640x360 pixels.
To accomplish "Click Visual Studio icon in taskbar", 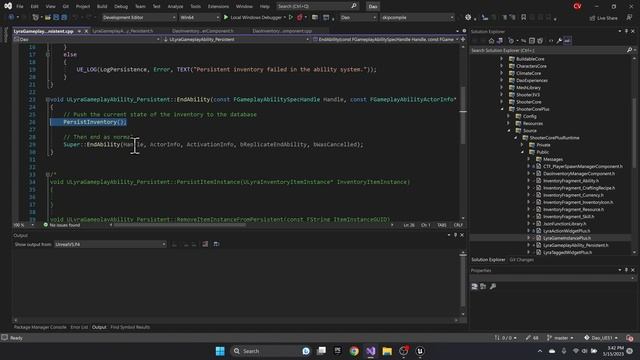I will pyautogui.click(x=371, y=351).
